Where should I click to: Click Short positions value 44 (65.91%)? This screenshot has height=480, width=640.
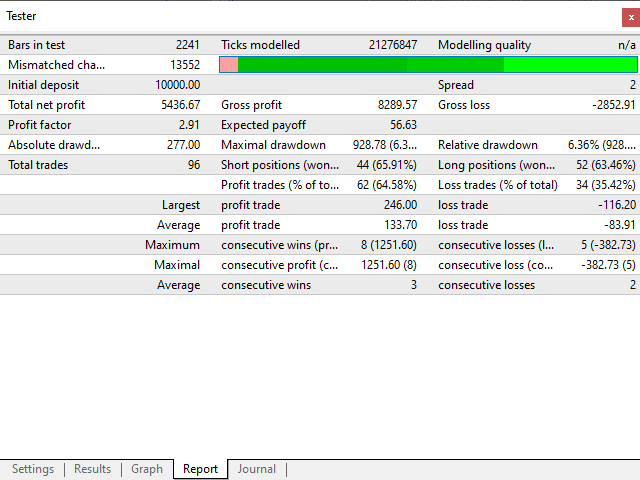387,165
